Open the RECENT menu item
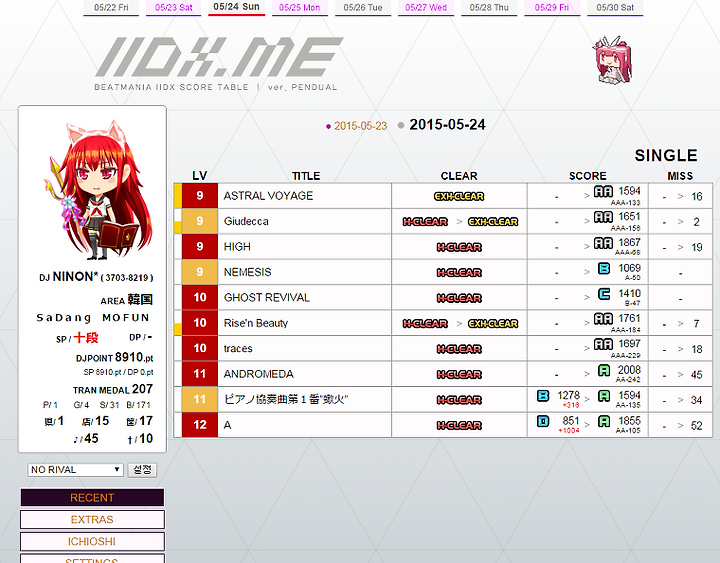 point(92,497)
